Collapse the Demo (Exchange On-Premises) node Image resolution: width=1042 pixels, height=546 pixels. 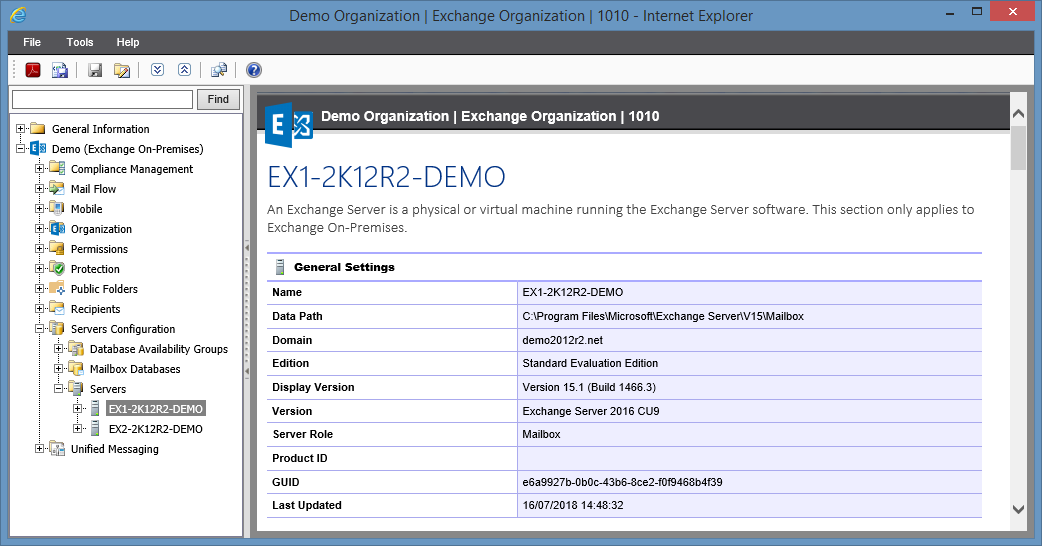tap(21, 149)
